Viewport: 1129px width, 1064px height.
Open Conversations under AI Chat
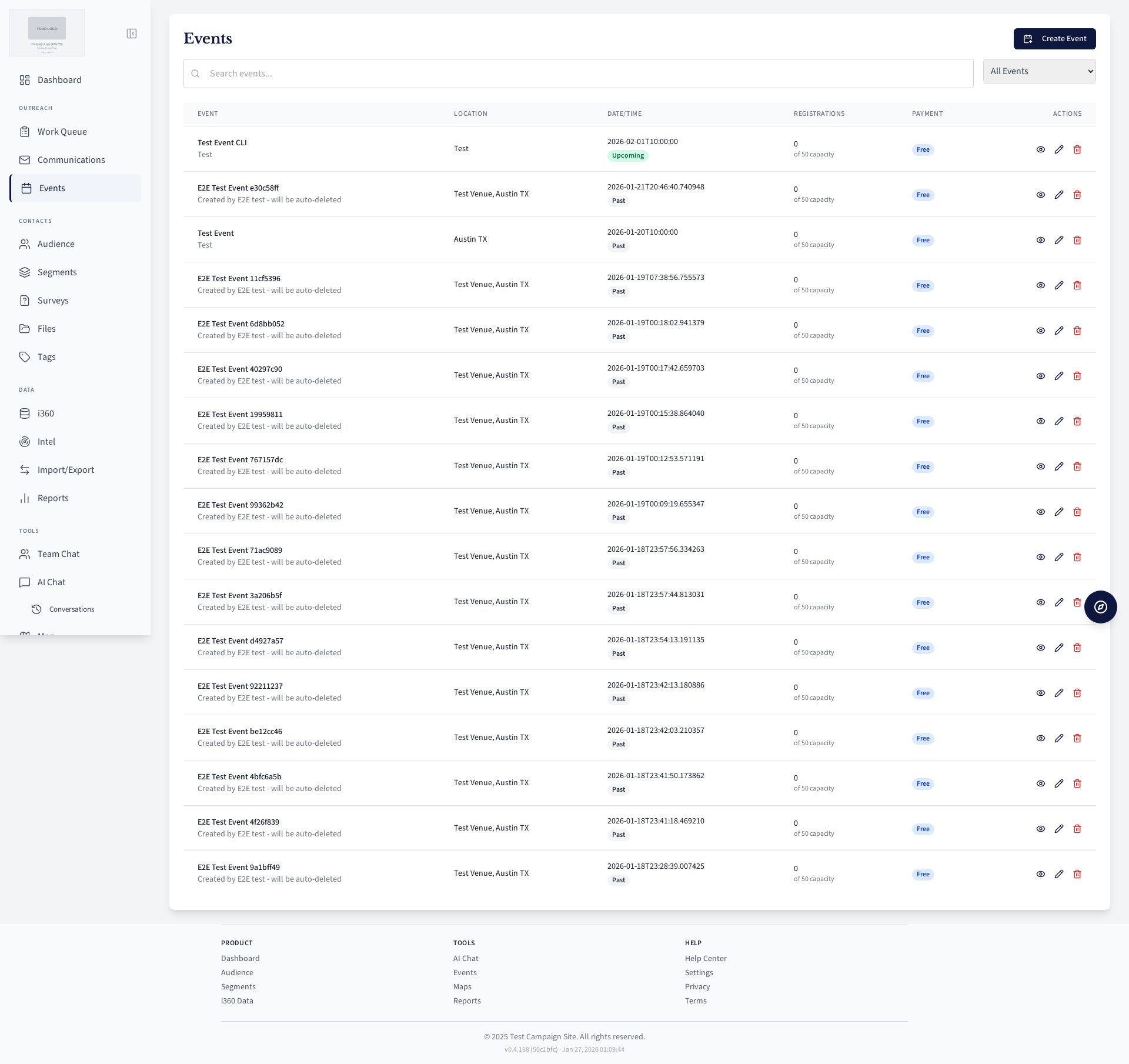pyautogui.click(x=71, y=609)
